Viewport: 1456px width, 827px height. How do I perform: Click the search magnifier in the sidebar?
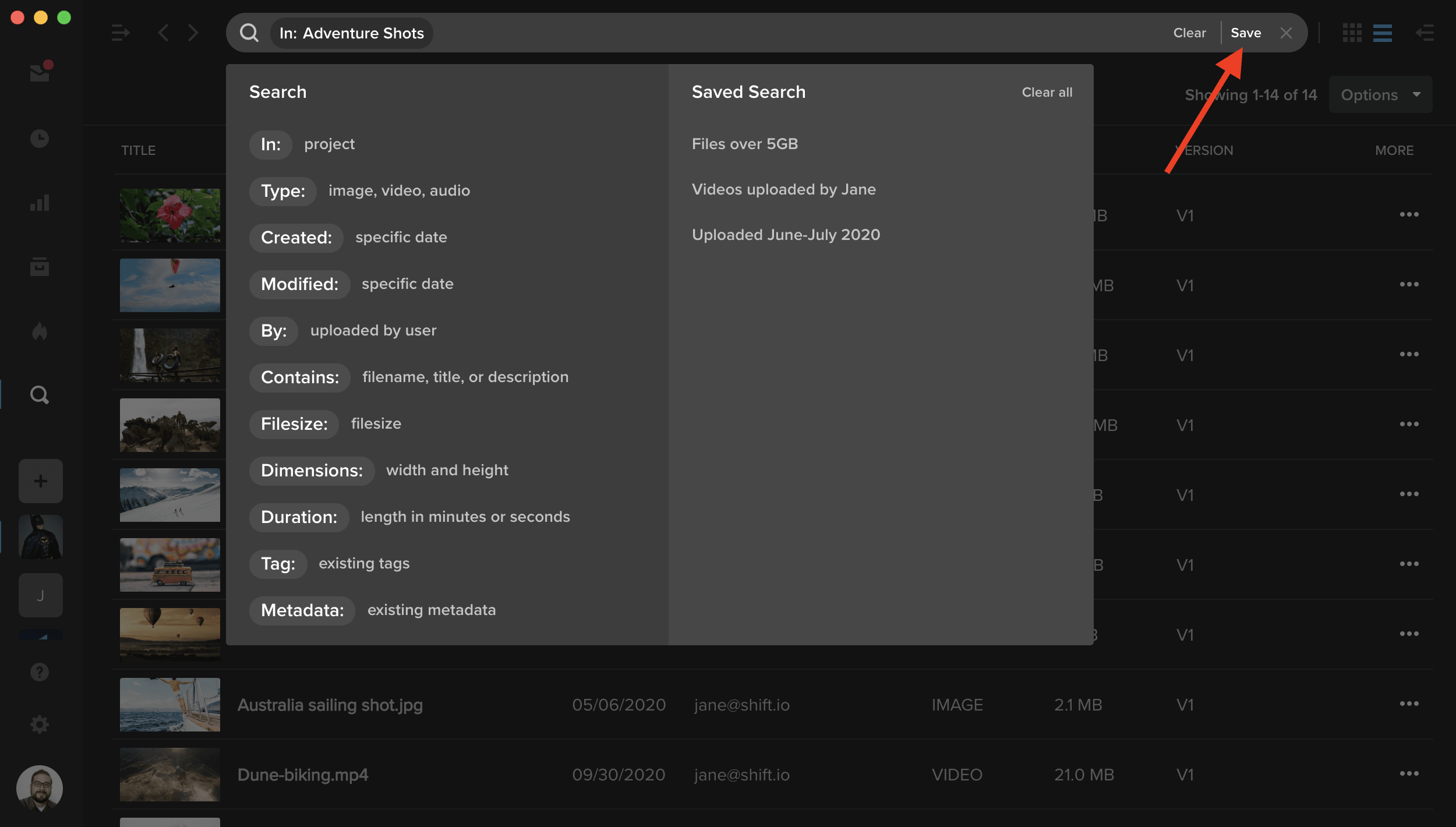[40, 395]
